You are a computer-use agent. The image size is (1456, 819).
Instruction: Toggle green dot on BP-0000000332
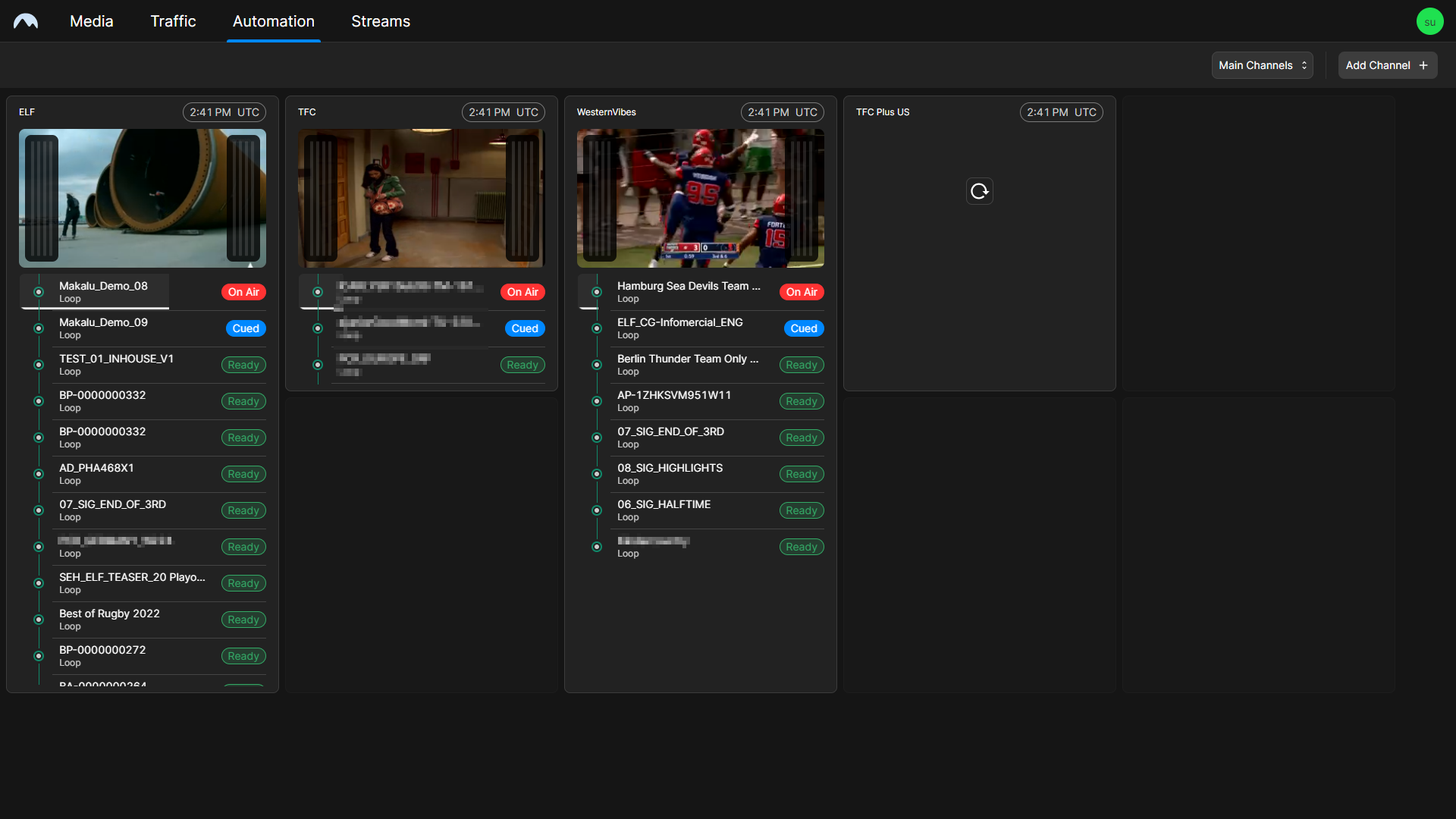pos(38,400)
